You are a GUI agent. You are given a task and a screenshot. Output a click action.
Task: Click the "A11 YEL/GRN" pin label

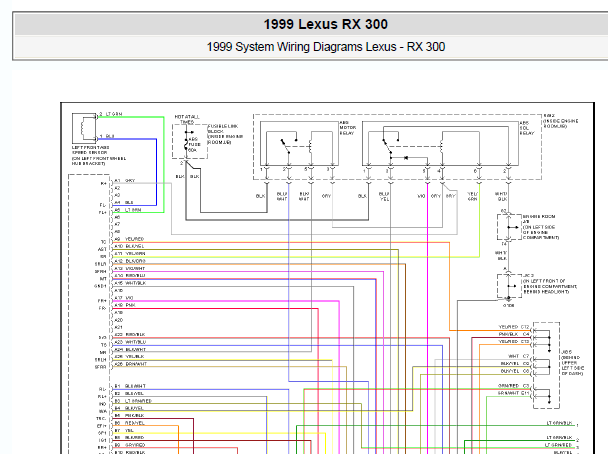point(129,254)
